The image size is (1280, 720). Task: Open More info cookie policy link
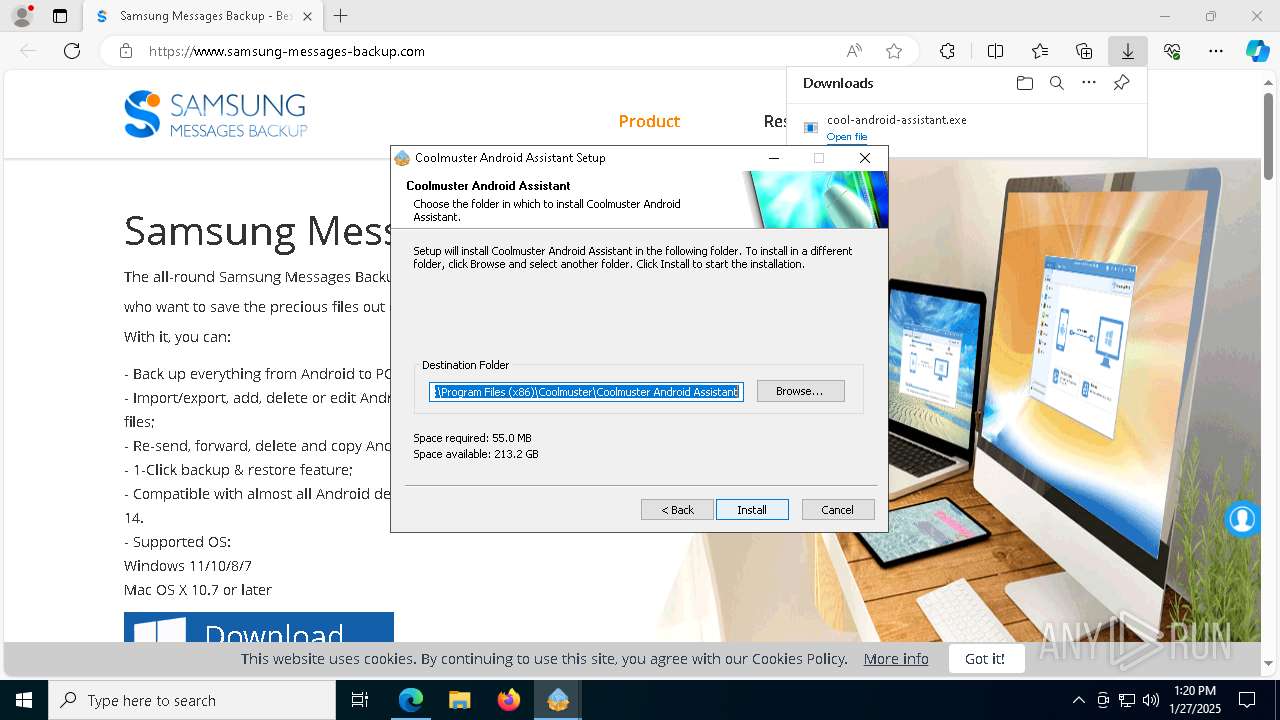tap(896, 658)
